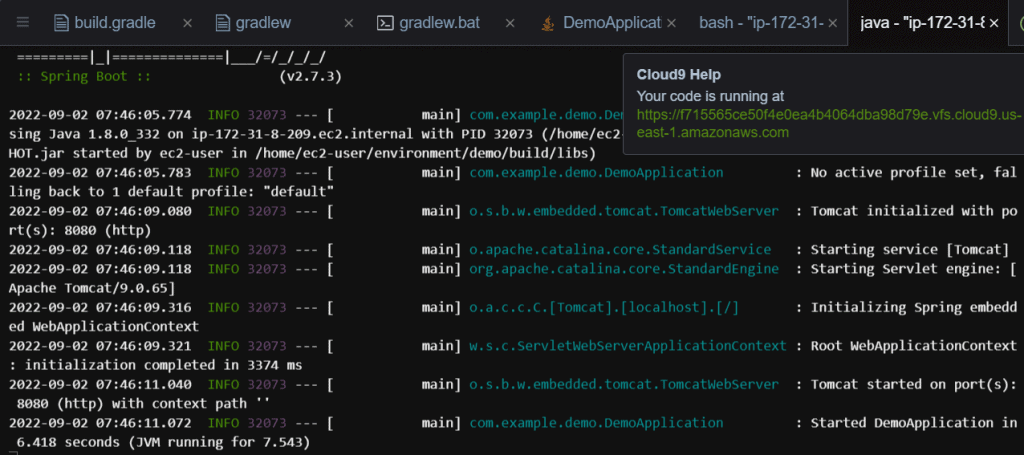Close the java terminal tab
Viewport: 1024px width, 455px height.
tap(994, 22)
